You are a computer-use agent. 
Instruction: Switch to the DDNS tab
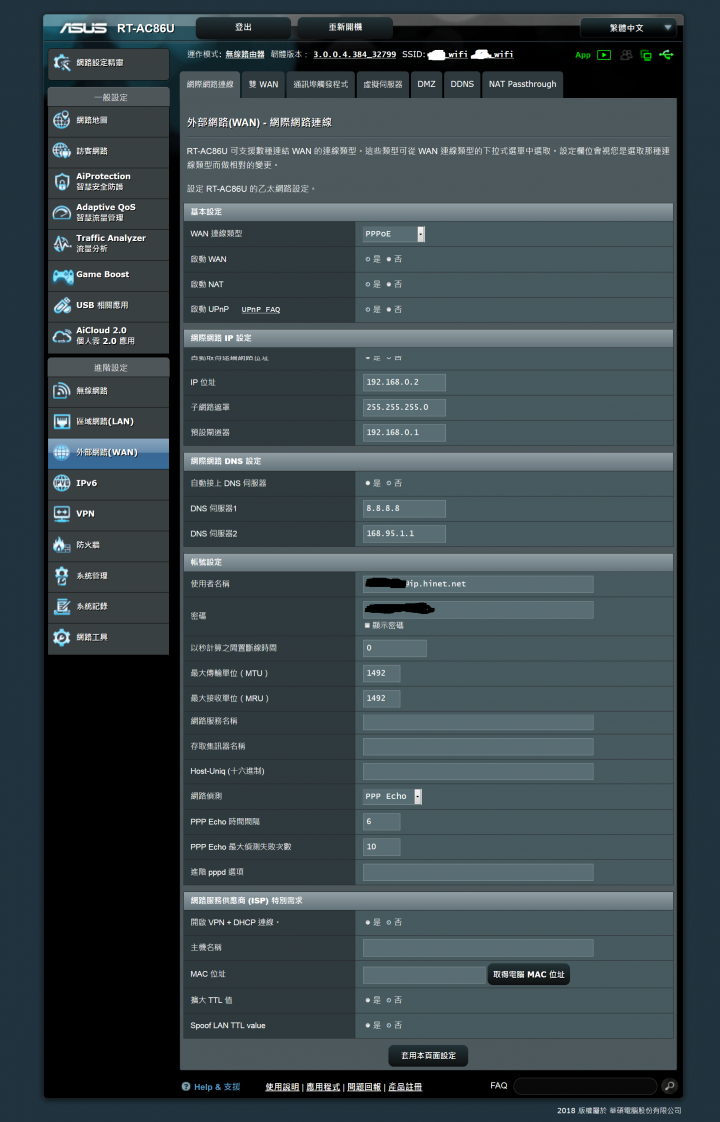462,84
